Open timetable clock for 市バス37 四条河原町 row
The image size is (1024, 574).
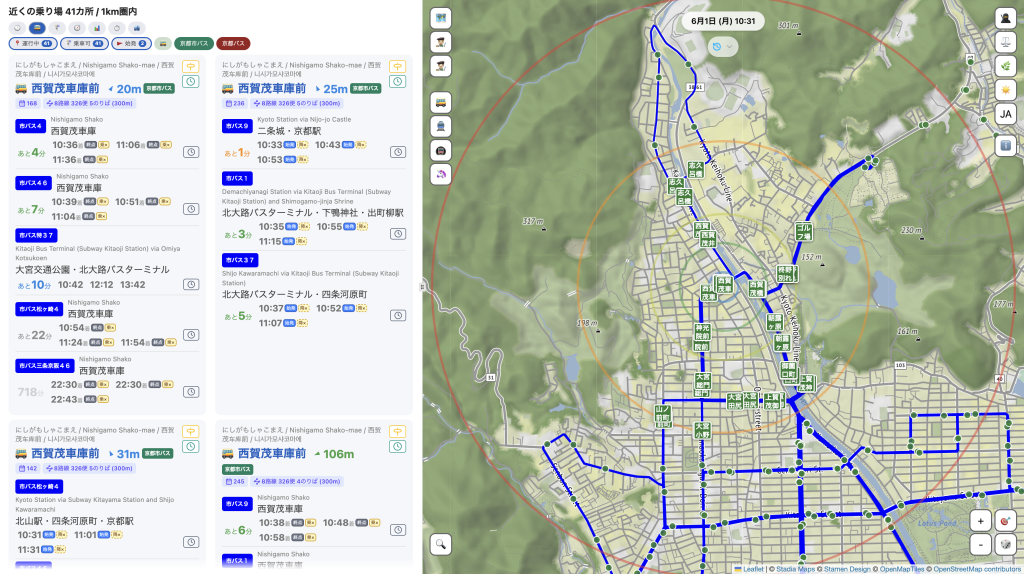point(398,315)
